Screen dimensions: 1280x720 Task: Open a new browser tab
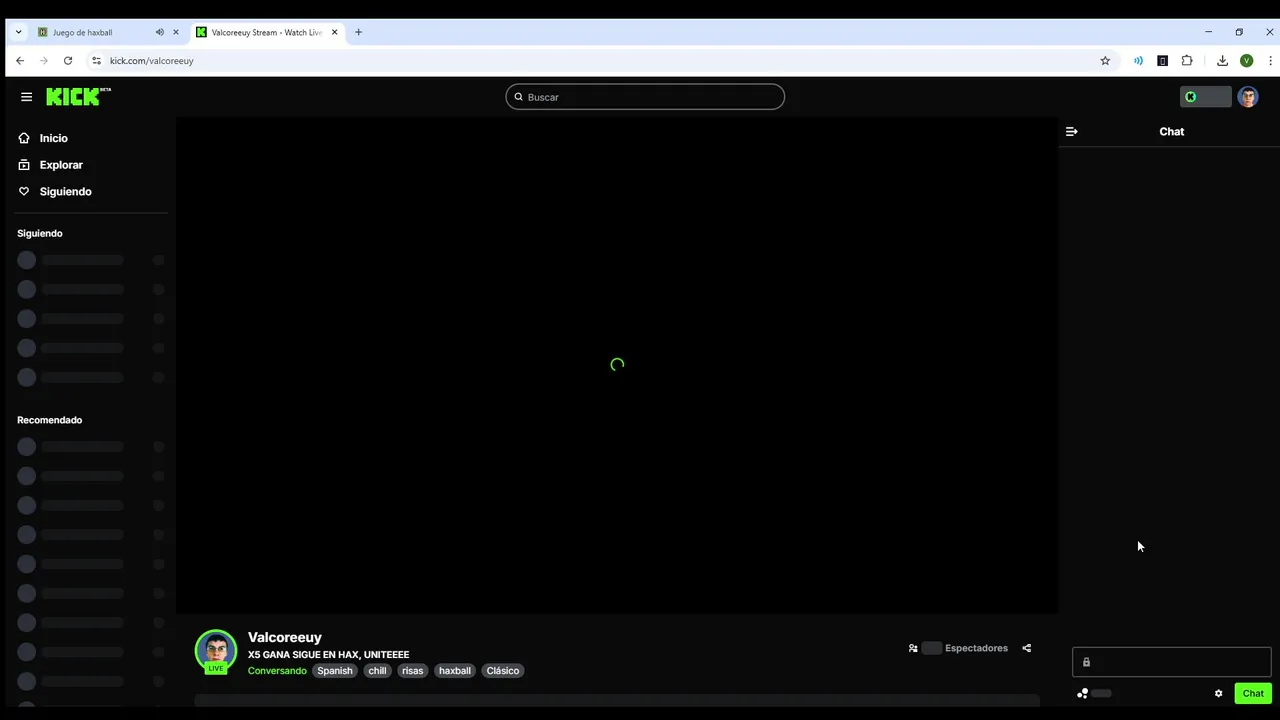click(358, 32)
